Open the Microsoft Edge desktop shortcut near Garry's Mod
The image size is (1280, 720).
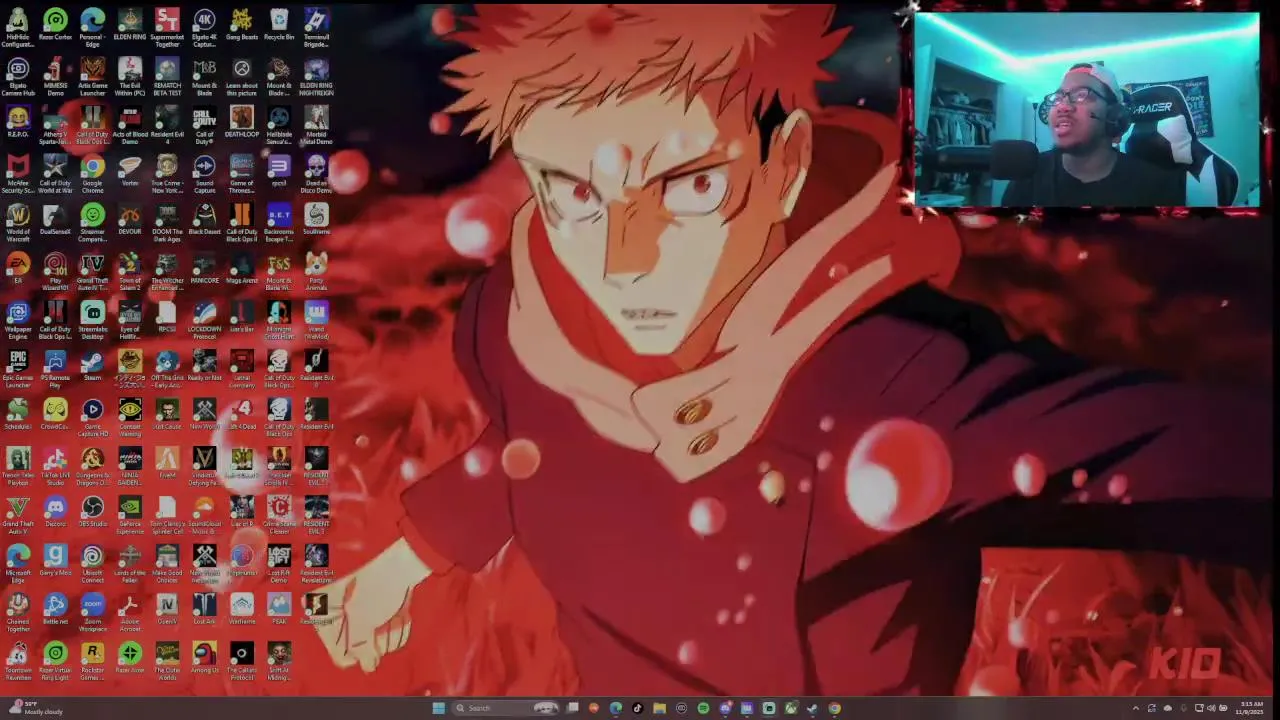point(18,565)
